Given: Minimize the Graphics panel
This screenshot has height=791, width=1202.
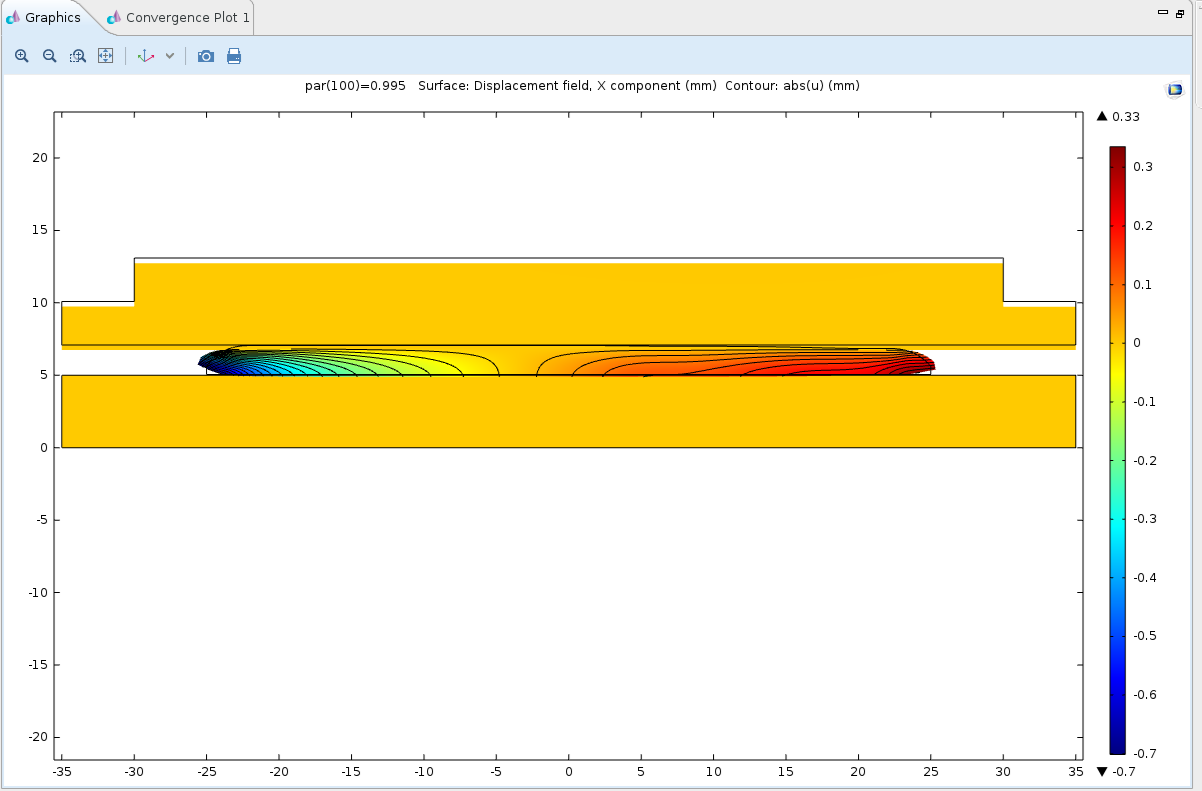Looking at the screenshot, I should pyautogui.click(x=1162, y=13).
